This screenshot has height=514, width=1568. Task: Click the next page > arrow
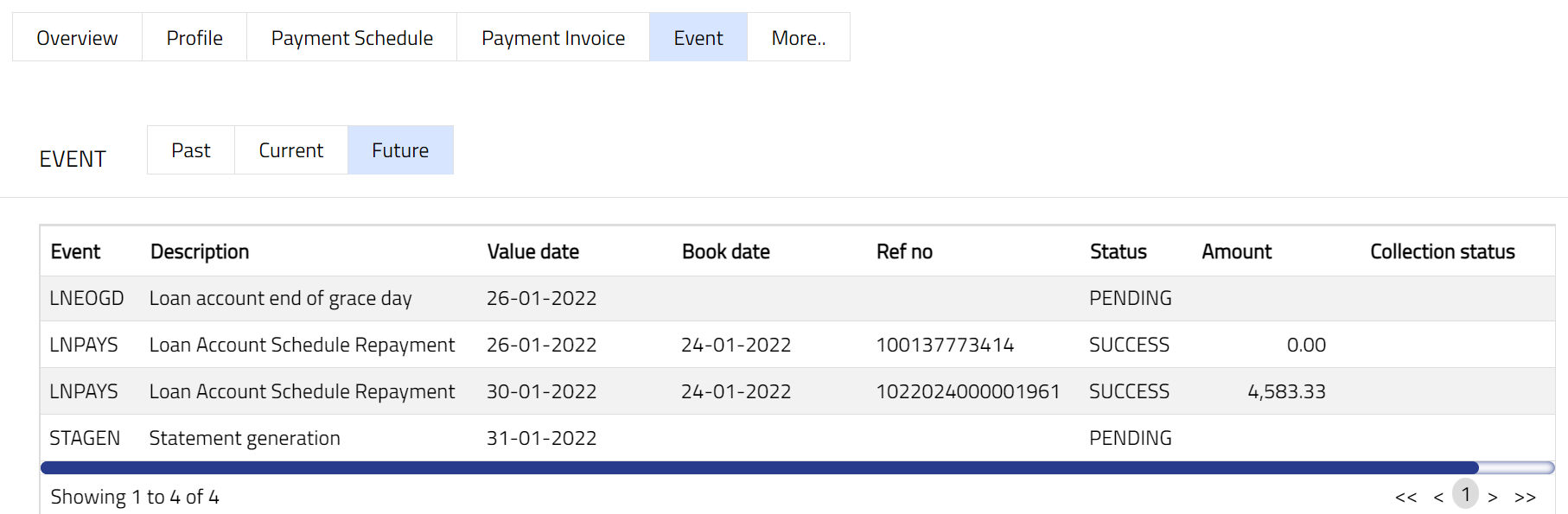point(1493,497)
